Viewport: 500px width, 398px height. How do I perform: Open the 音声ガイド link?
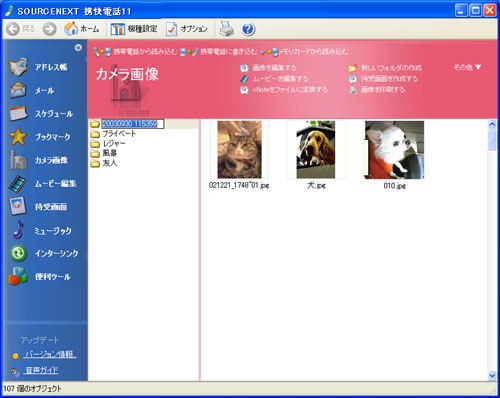coord(42,370)
